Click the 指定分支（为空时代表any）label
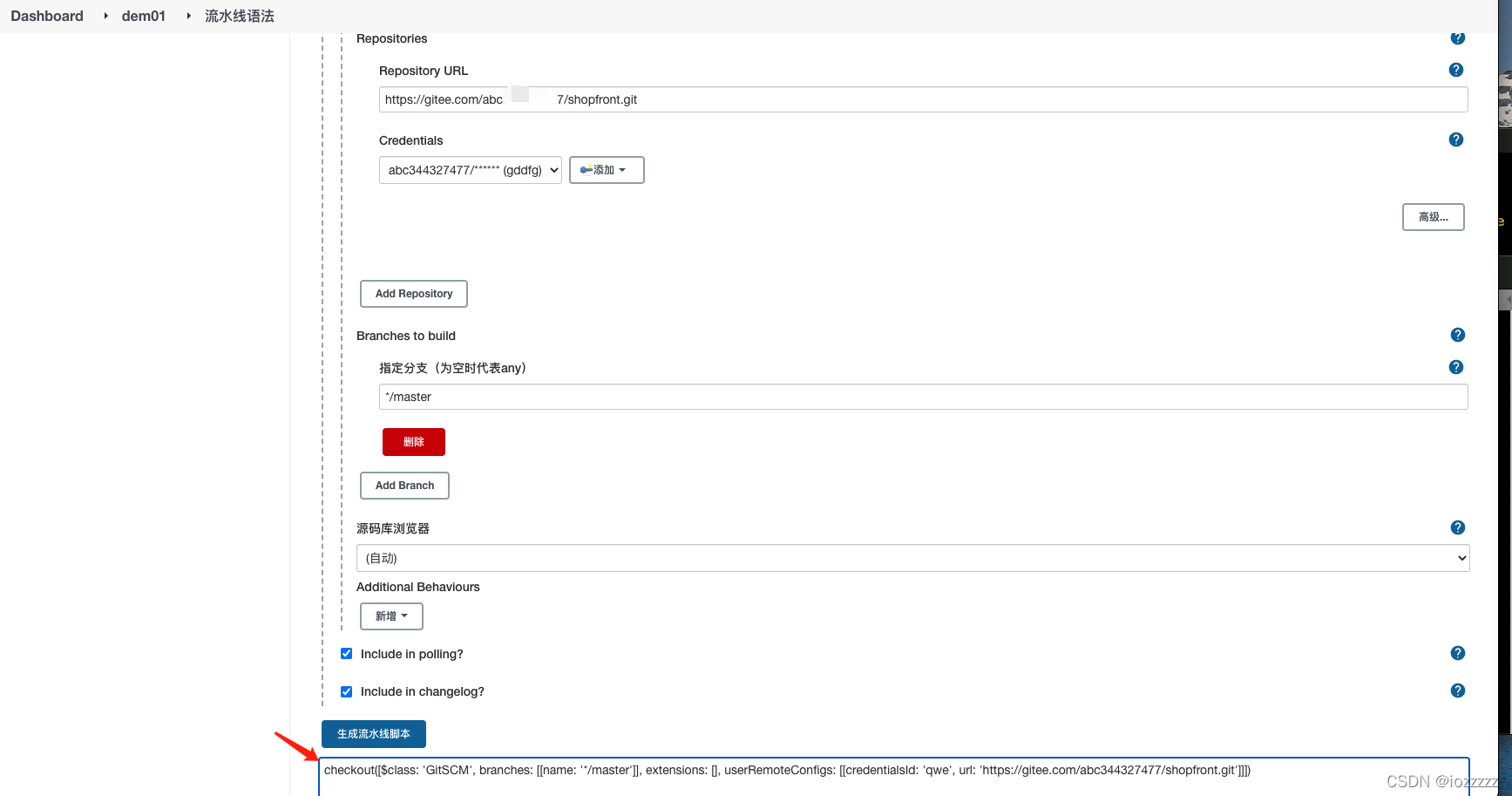Viewport: 1512px width, 796px height. (x=453, y=368)
